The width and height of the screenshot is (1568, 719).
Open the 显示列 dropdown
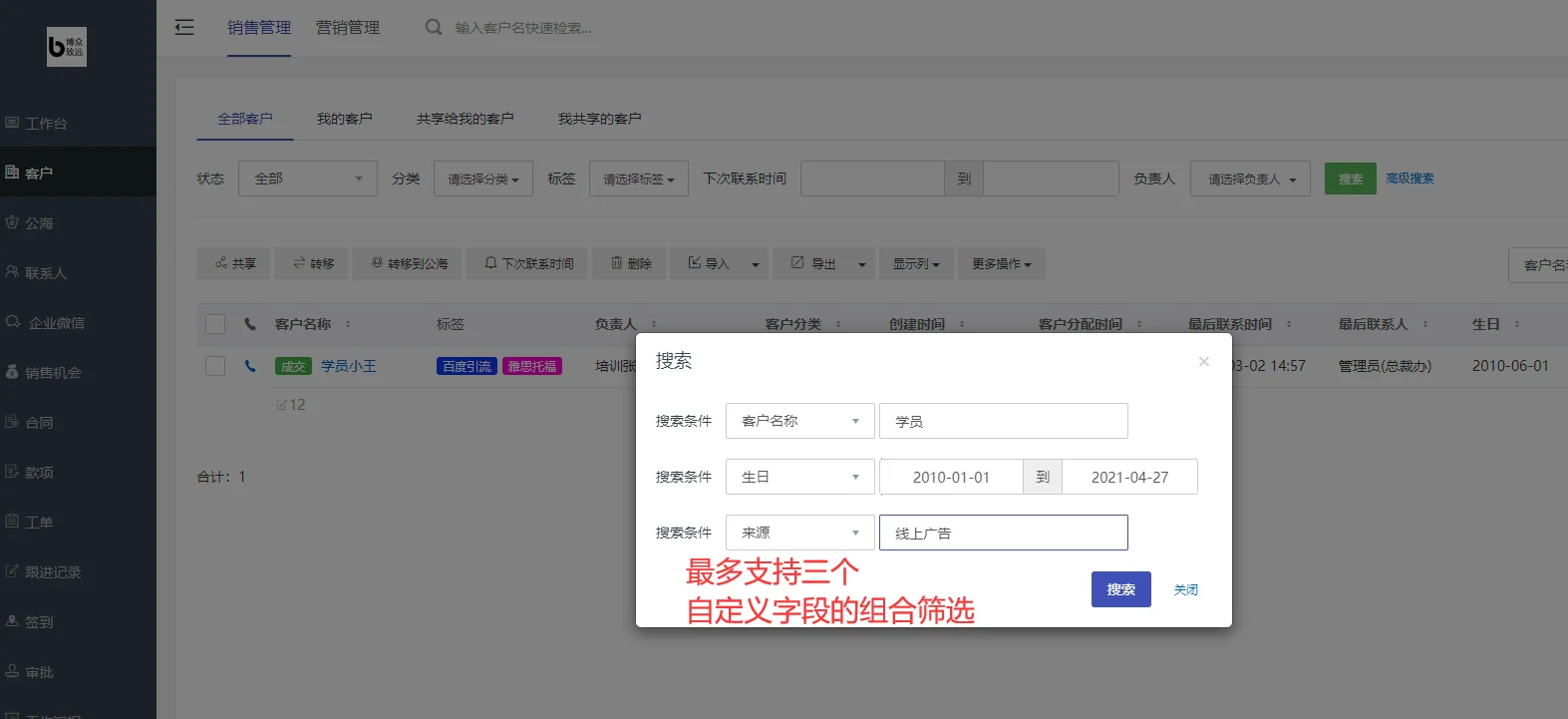[916, 263]
